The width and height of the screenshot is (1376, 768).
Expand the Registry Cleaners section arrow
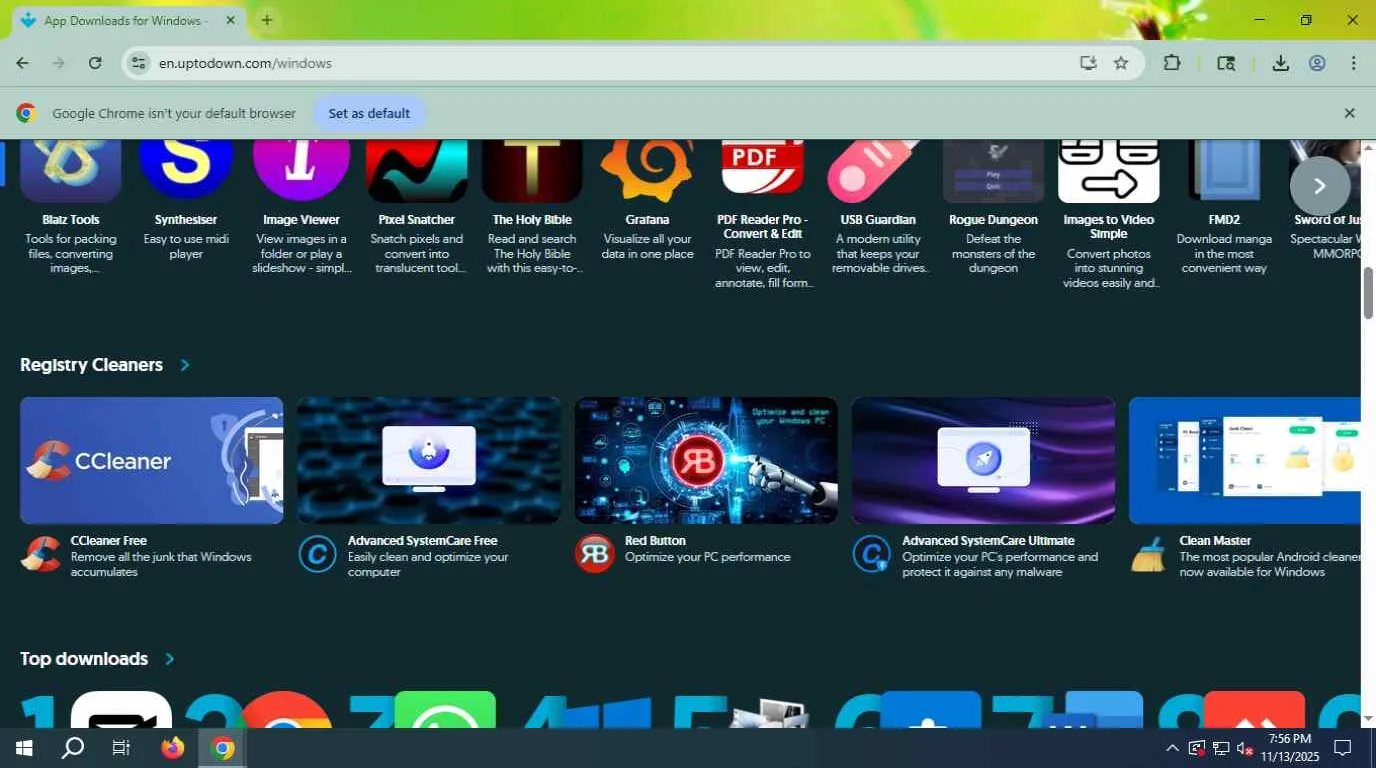[185, 365]
